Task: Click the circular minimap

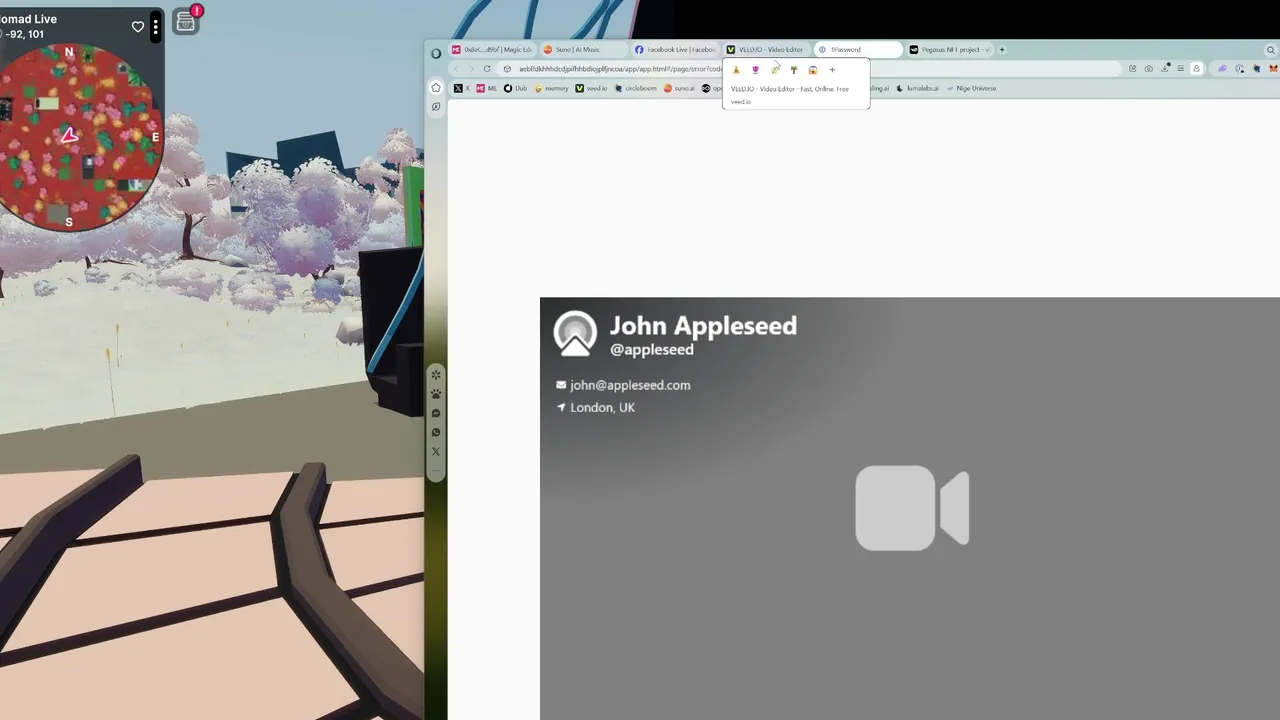Action: [80, 136]
